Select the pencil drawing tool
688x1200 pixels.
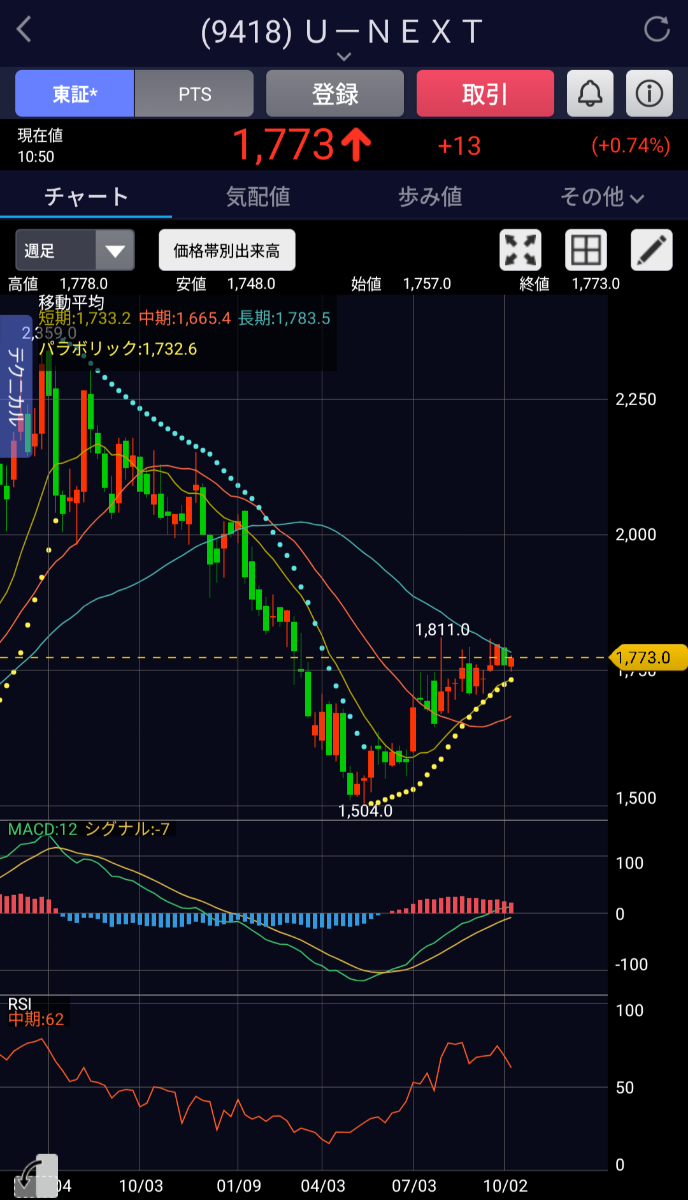(x=652, y=250)
